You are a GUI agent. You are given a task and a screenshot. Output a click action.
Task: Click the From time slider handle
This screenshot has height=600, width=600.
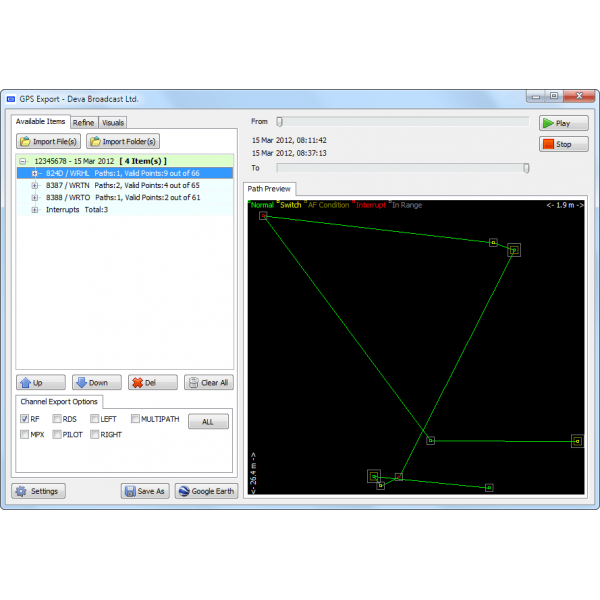[x=280, y=122]
